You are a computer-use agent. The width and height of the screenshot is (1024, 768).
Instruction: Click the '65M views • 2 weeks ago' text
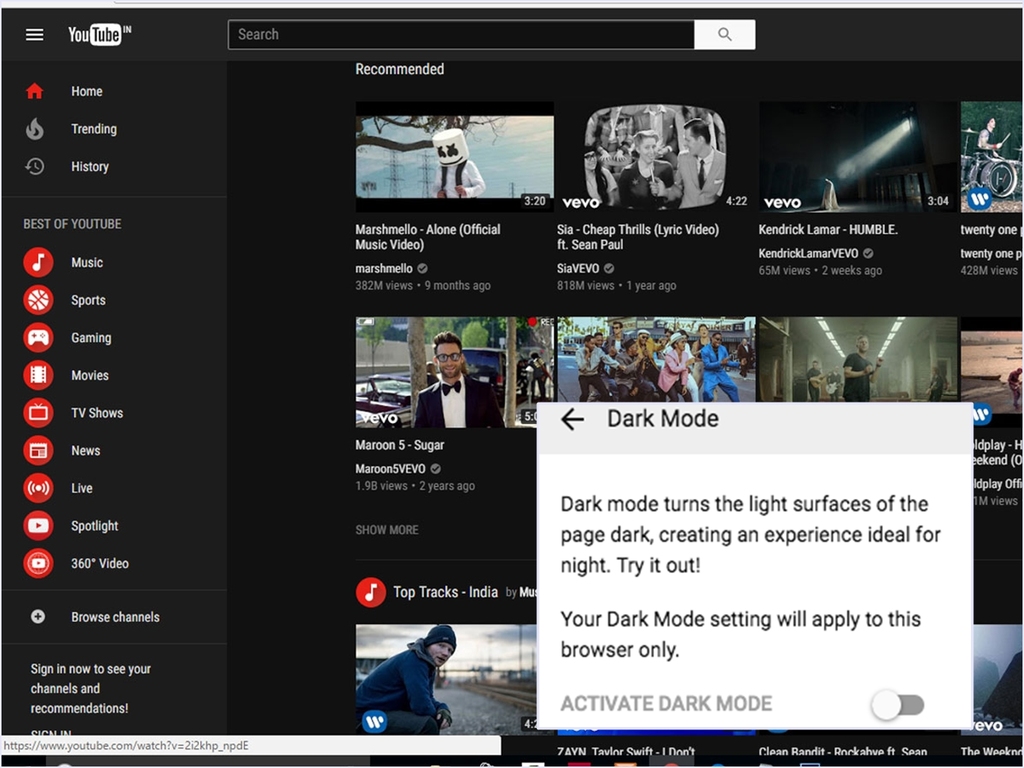point(820,270)
